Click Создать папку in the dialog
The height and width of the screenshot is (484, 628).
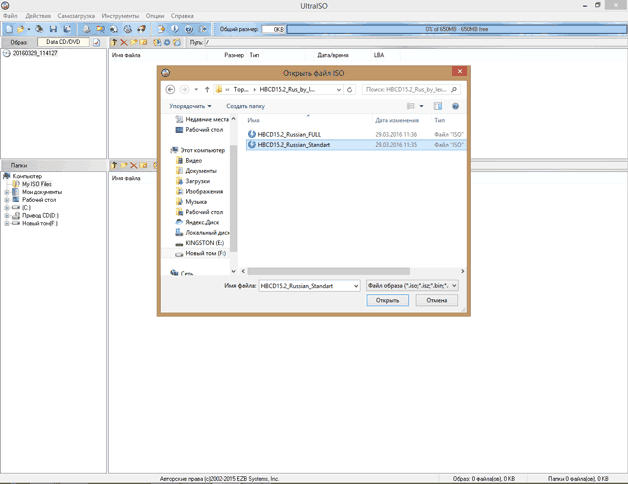point(246,106)
